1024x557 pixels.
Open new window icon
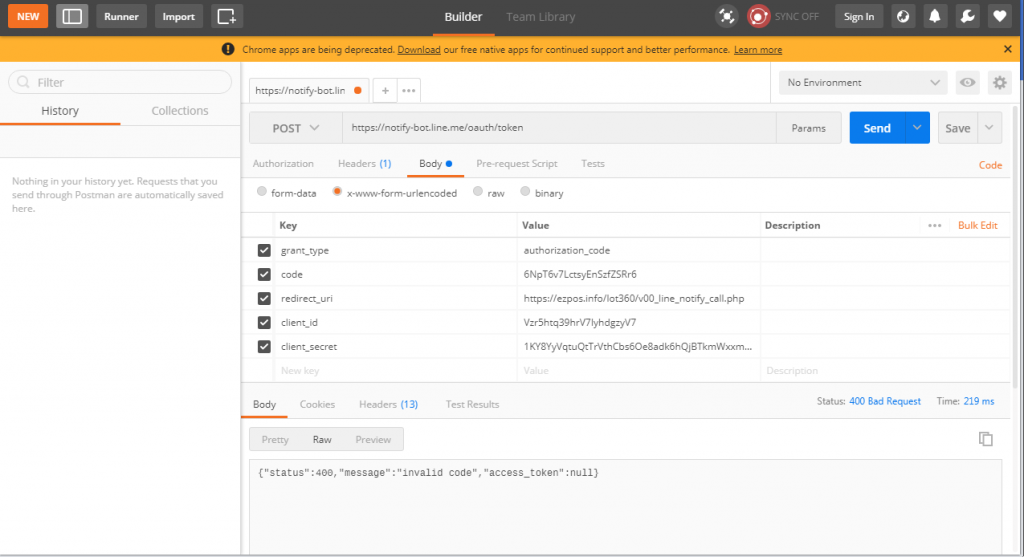227,16
